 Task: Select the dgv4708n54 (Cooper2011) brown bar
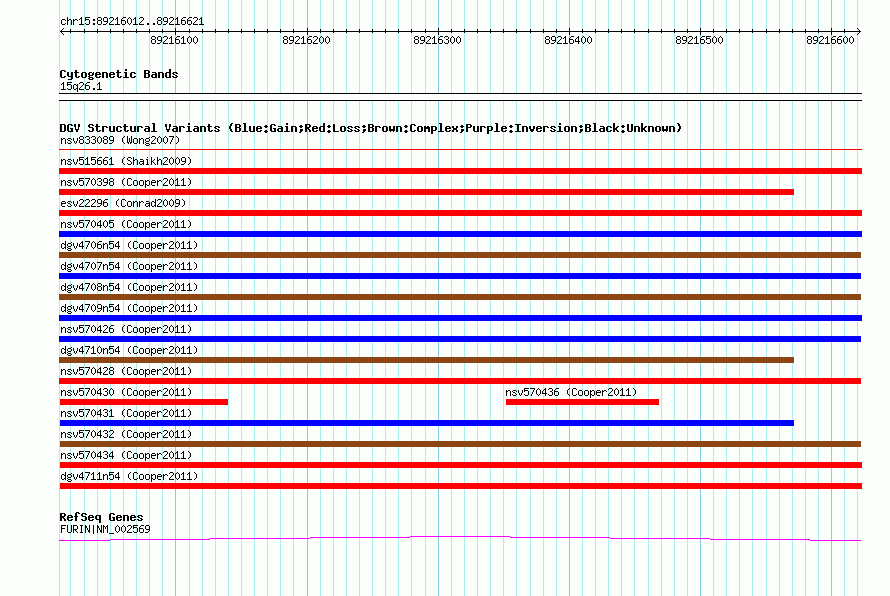[x=460, y=297]
